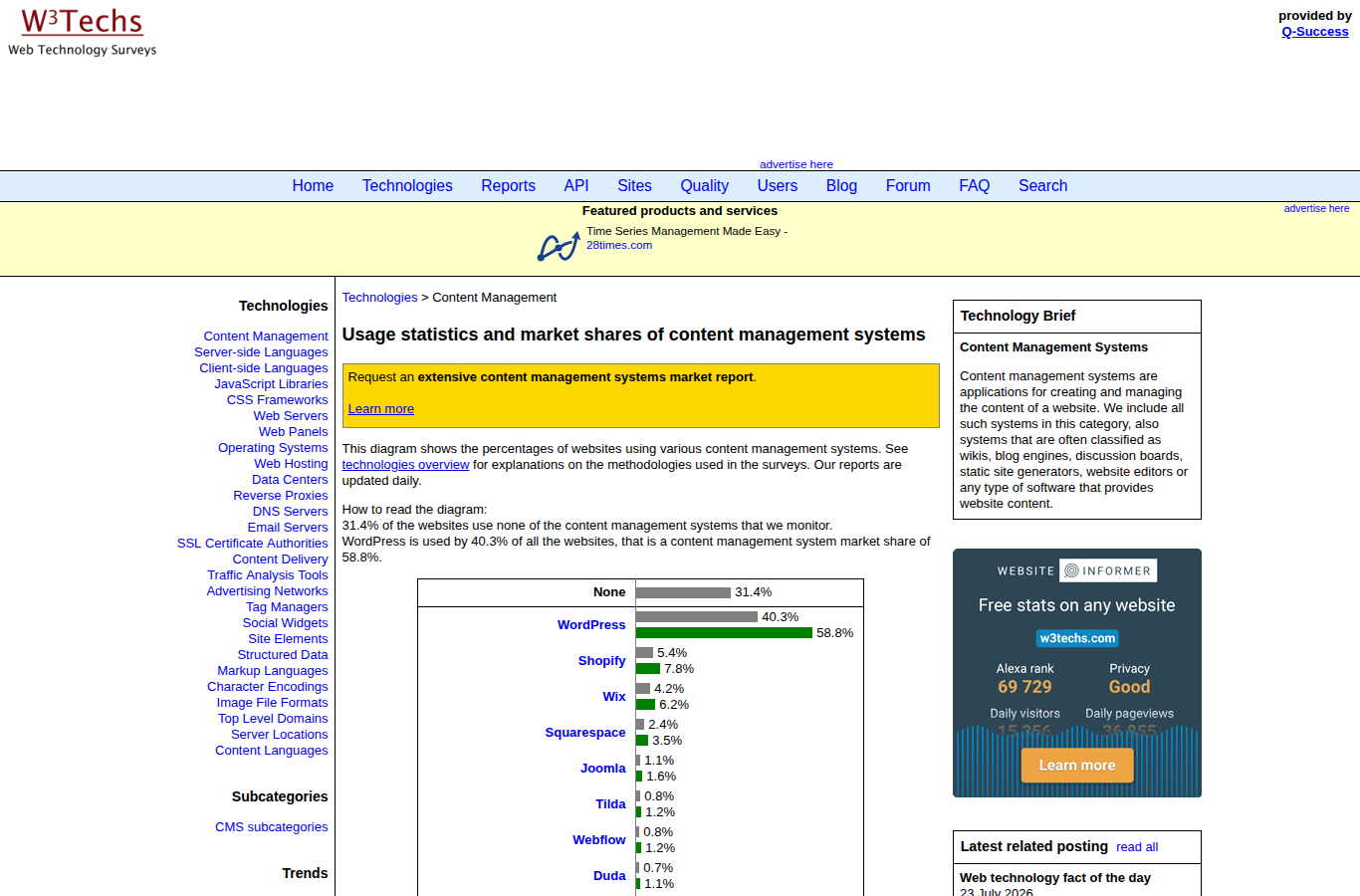
Task: Click read all beside Latest related posting
Action: [1137, 847]
